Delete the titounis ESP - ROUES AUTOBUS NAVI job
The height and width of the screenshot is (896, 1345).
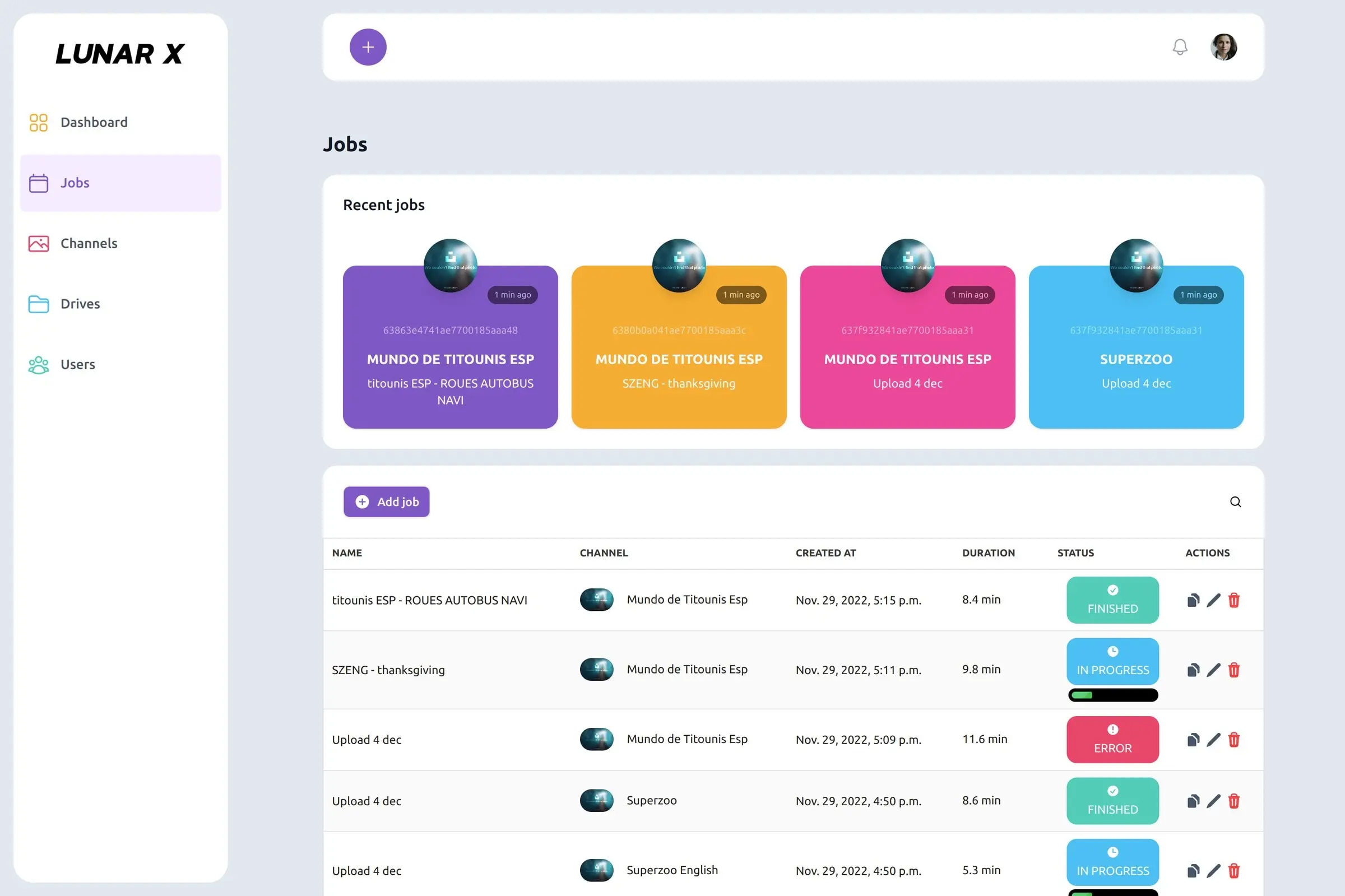point(1234,600)
